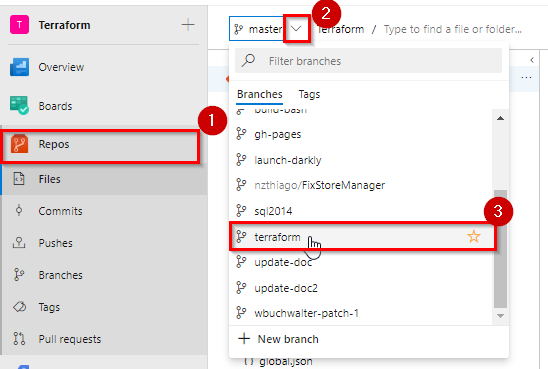Click the Files icon in sidebar
Viewport: 548px width, 369px height.
pyautogui.click(x=19, y=179)
